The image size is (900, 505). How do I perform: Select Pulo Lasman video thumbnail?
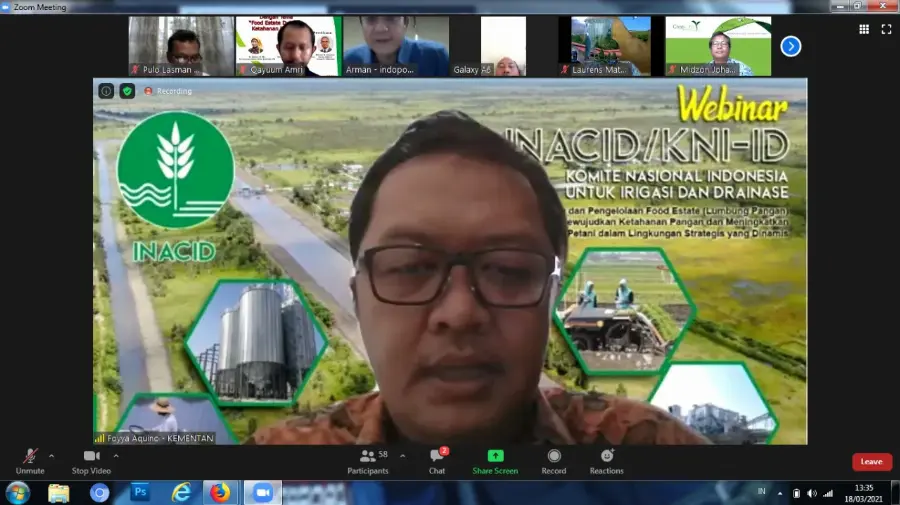coord(181,46)
